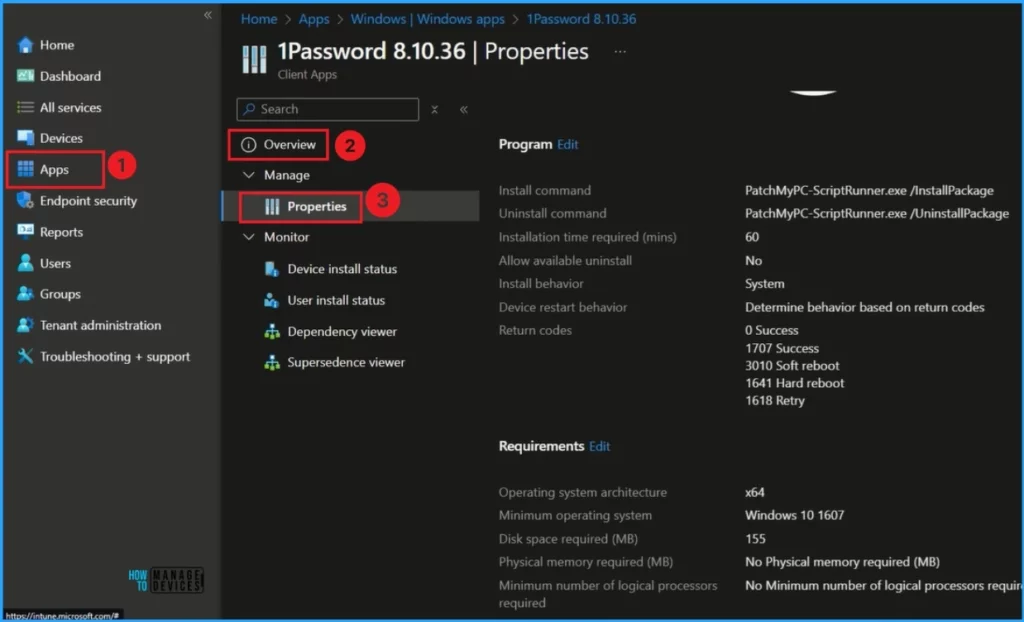Collapse the resource menu pane

pos(464,110)
